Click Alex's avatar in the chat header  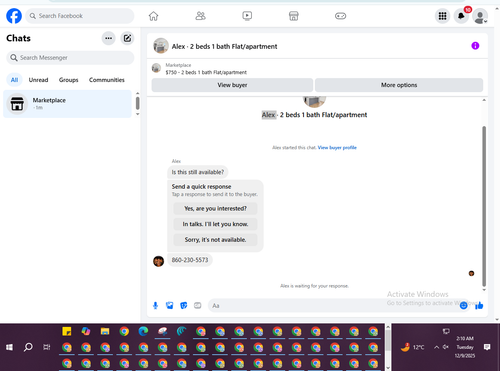pyautogui.click(x=161, y=46)
